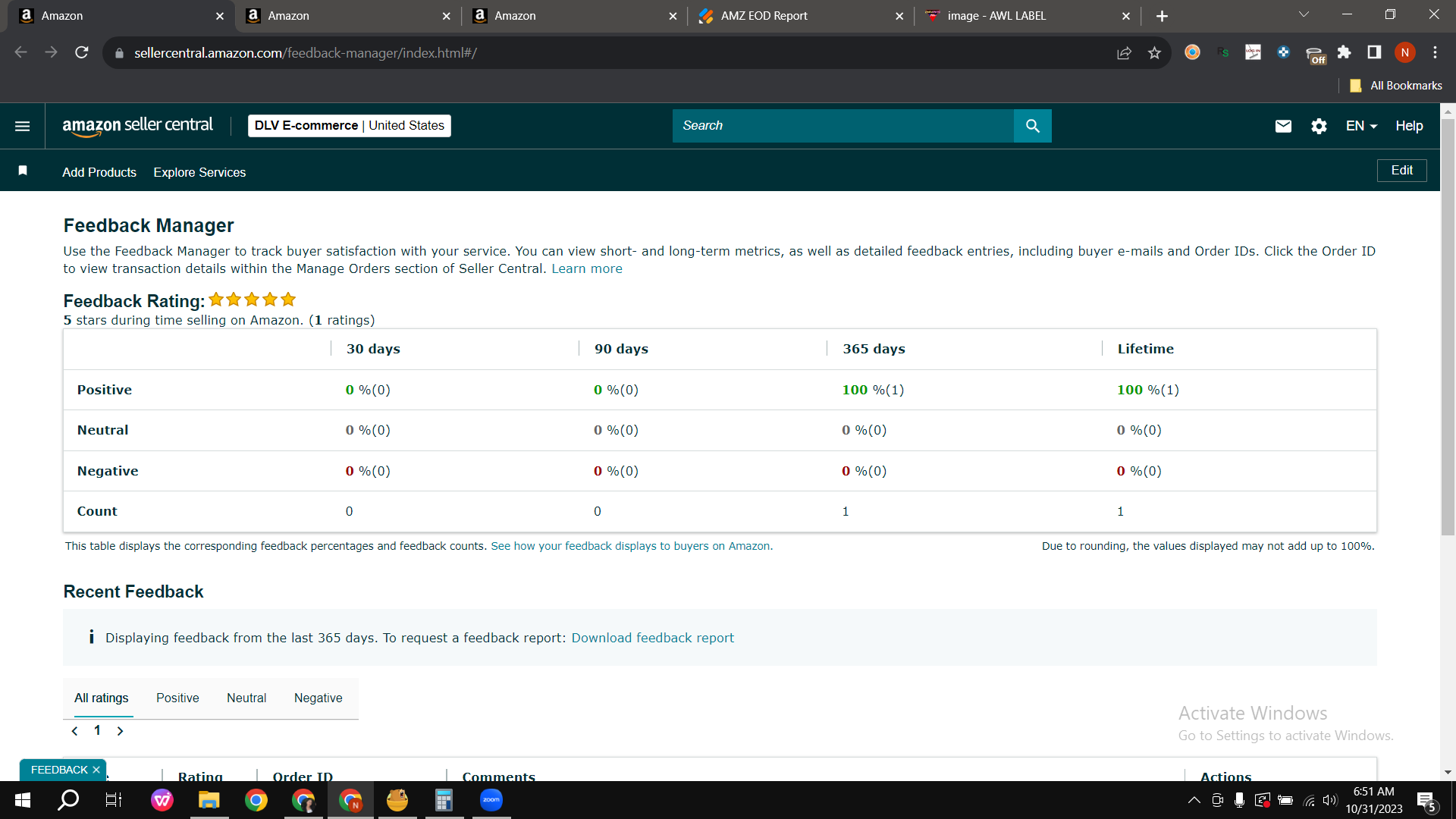Open Windows Task View
Viewport: 1456px width, 819px height.
[114, 800]
